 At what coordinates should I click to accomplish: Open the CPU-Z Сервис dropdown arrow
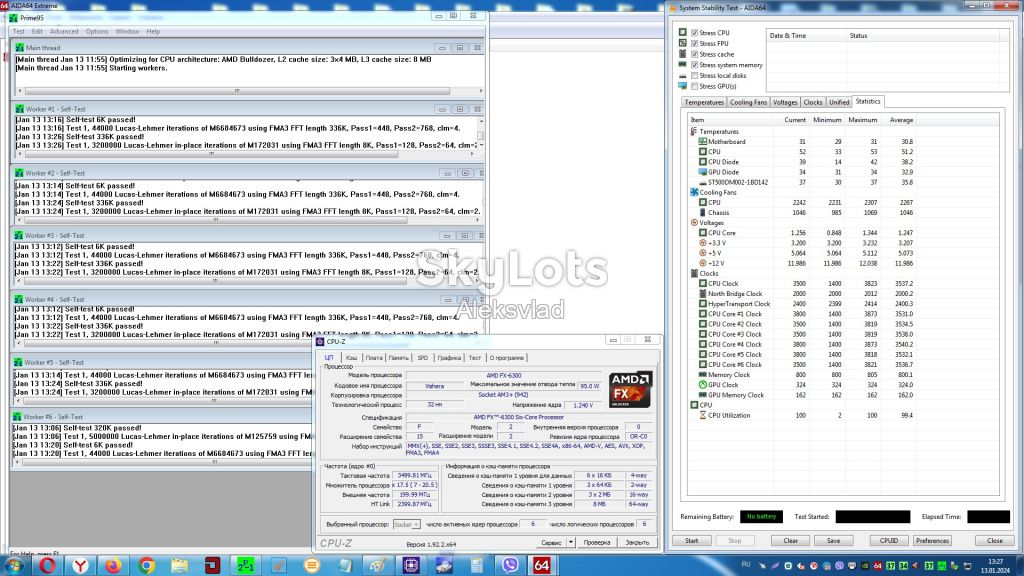[x=570, y=542]
